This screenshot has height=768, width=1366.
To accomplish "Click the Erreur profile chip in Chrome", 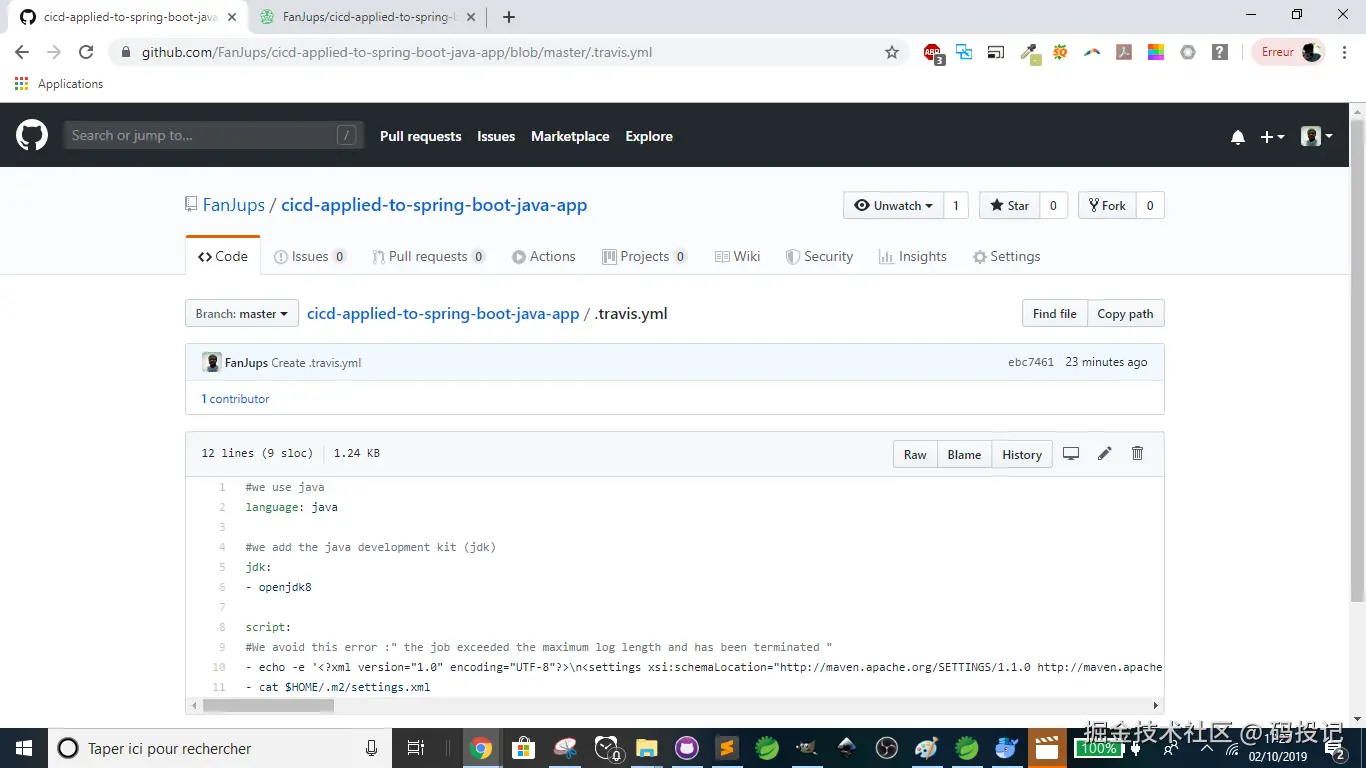I will (x=1290, y=52).
